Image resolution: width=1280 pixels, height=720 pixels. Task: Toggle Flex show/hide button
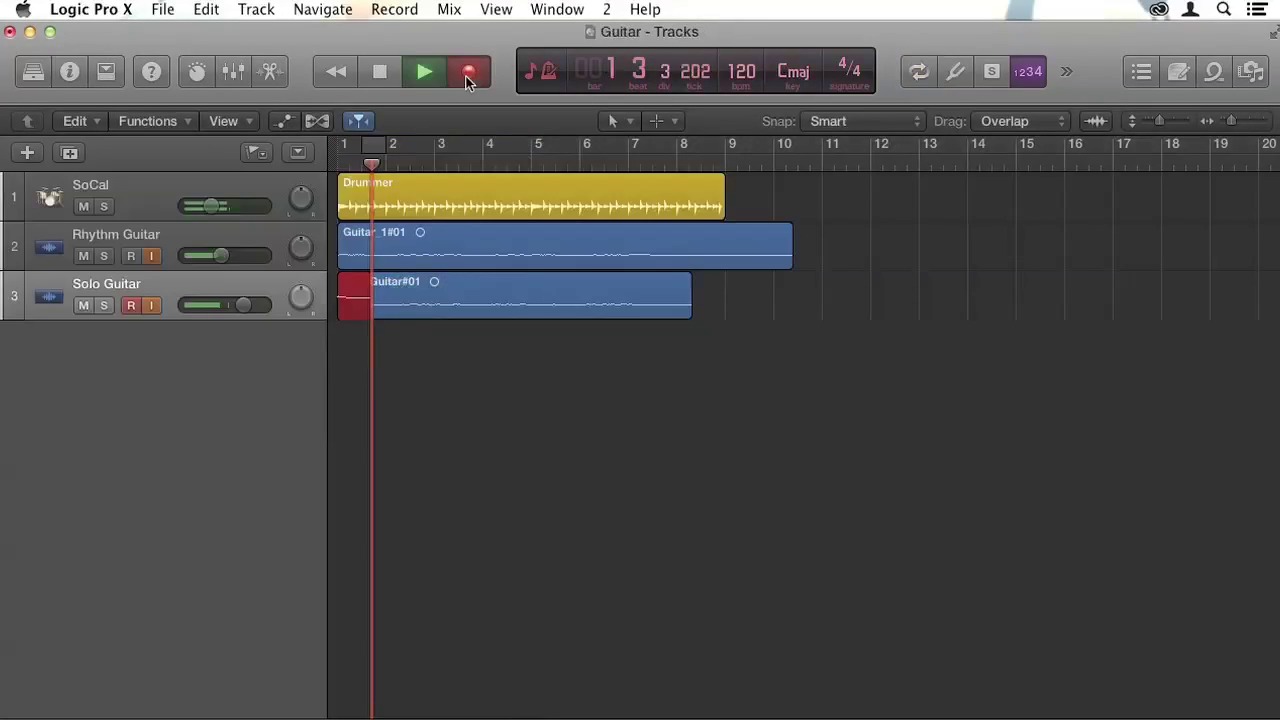(x=317, y=121)
